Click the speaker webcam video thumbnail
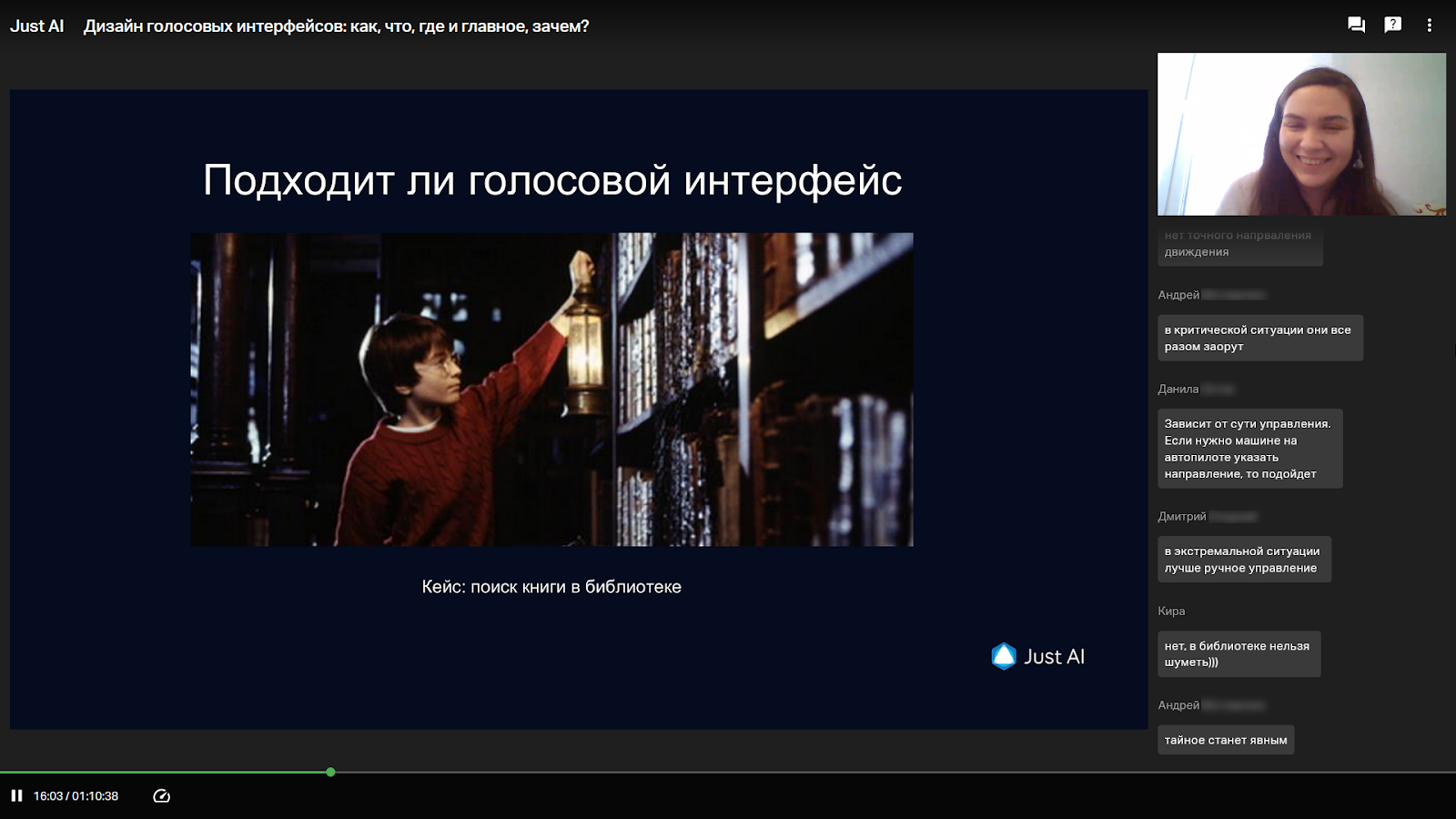This screenshot has width=1456, height=819. tap(1301, 134)
